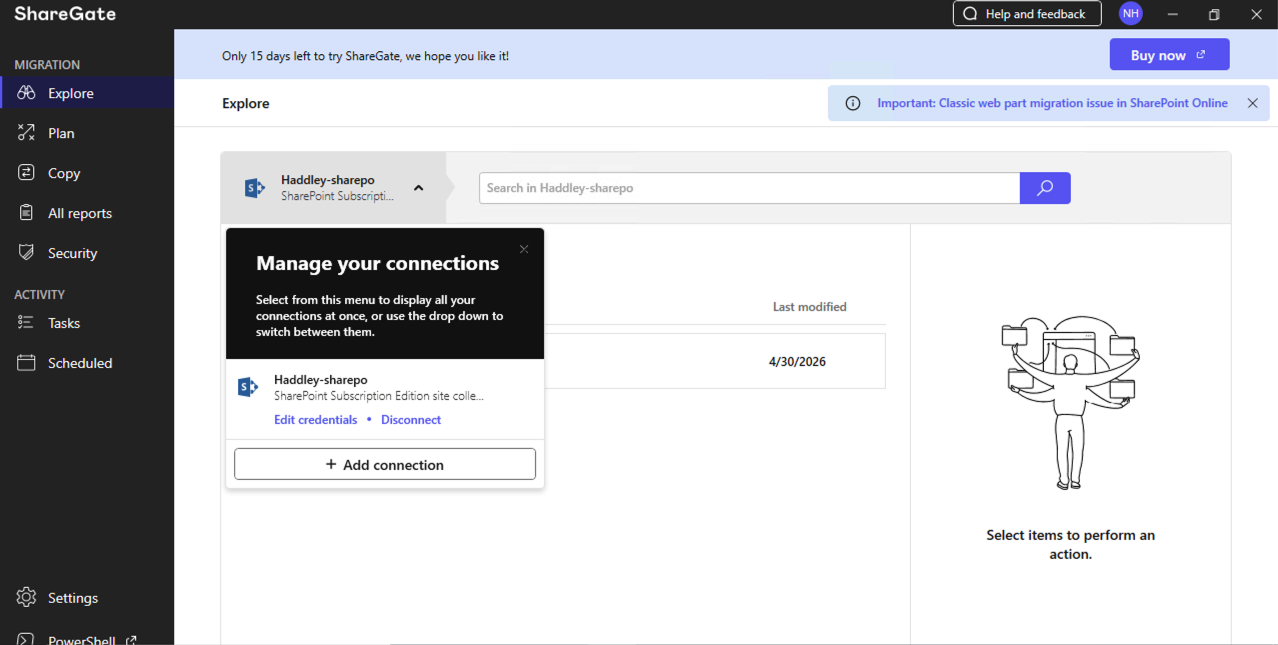Open All reports

pyautogui.click(x=87, y=213)
